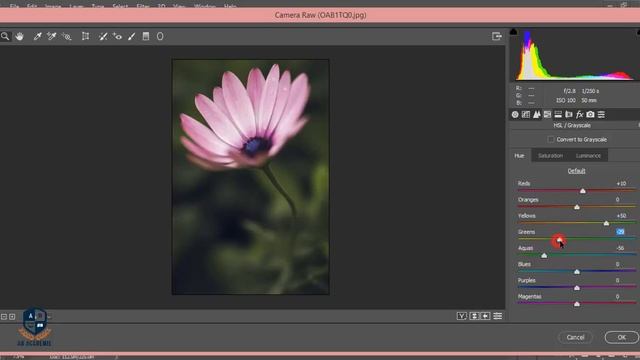The width and height of the screenshot is (640, 360).
Task: Click the OK button
Action: (x=622, y=338)
